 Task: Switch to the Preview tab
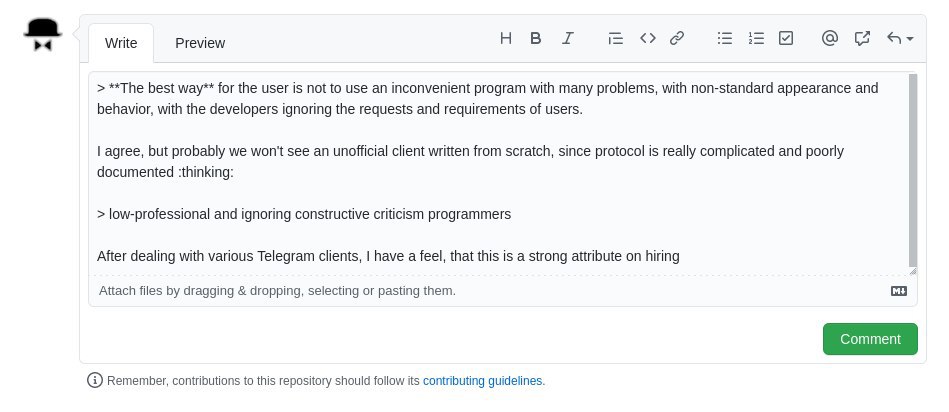(x=200, y=43)
